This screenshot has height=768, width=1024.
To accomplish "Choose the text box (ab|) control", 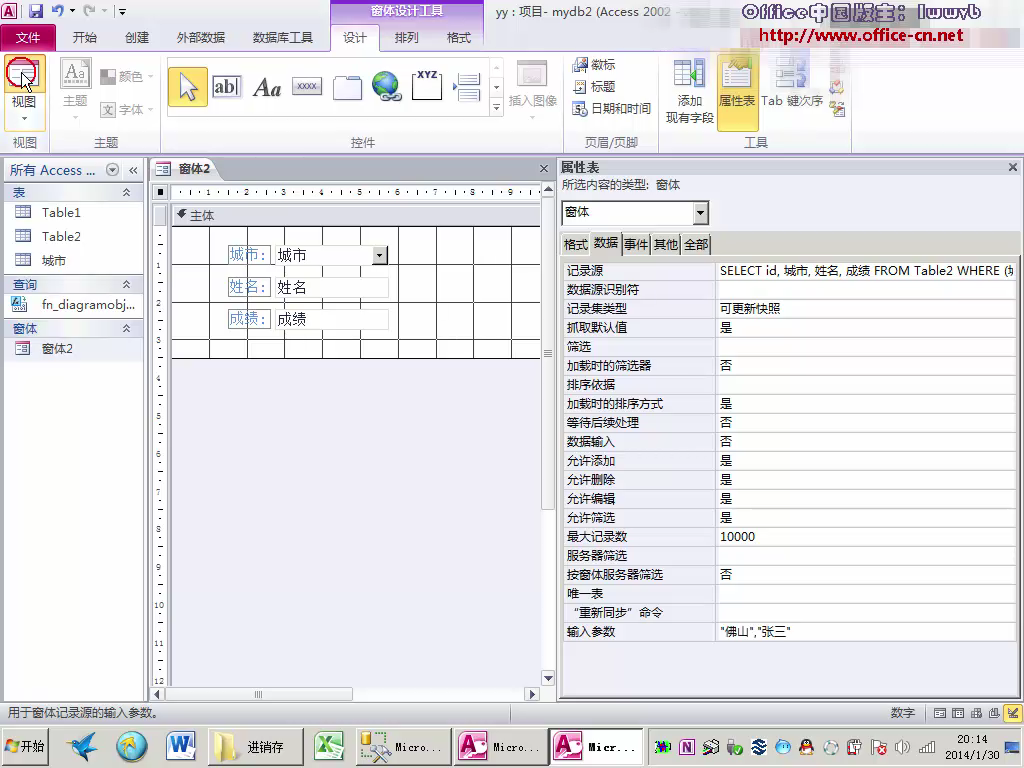I will (227, 87).
